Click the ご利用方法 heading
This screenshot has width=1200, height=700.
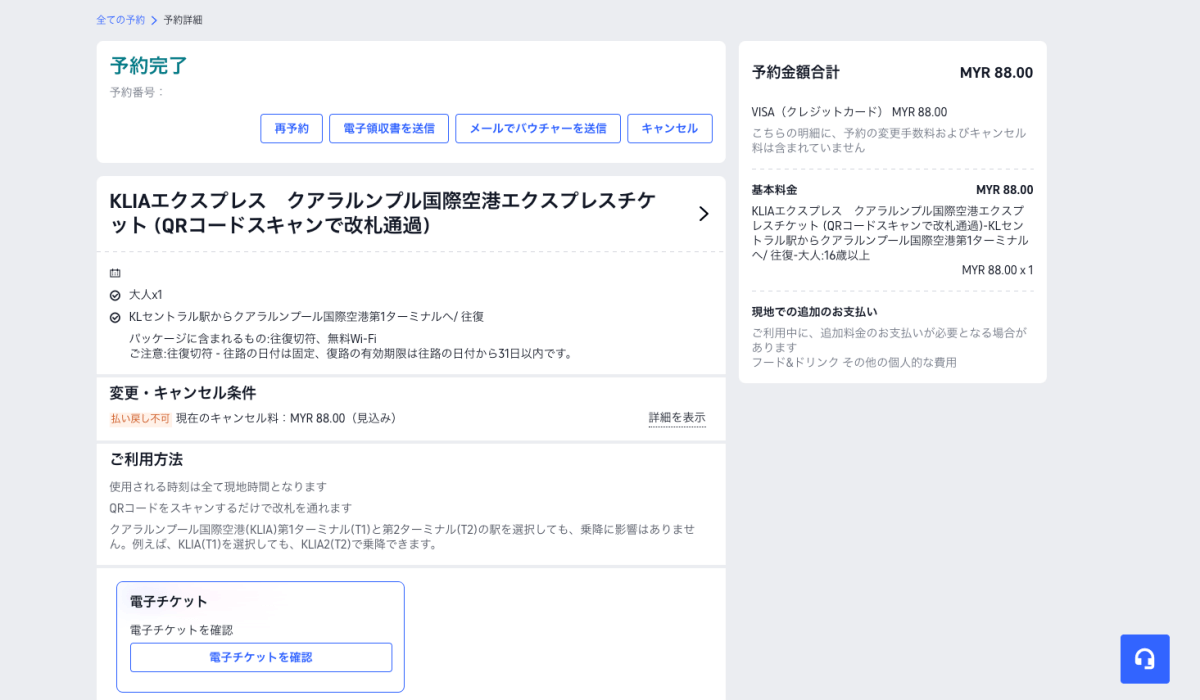pyautogui.click(x=146, y=459)
